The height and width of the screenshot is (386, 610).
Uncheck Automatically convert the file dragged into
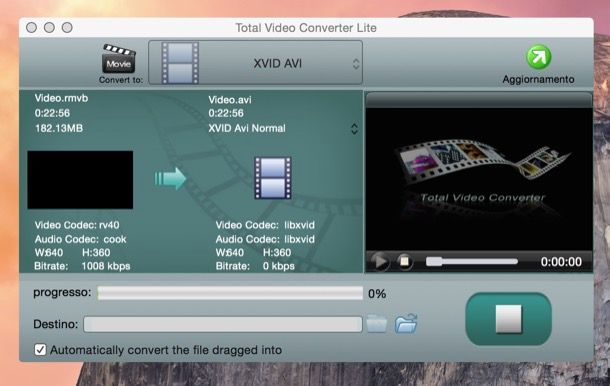[40, 350]
